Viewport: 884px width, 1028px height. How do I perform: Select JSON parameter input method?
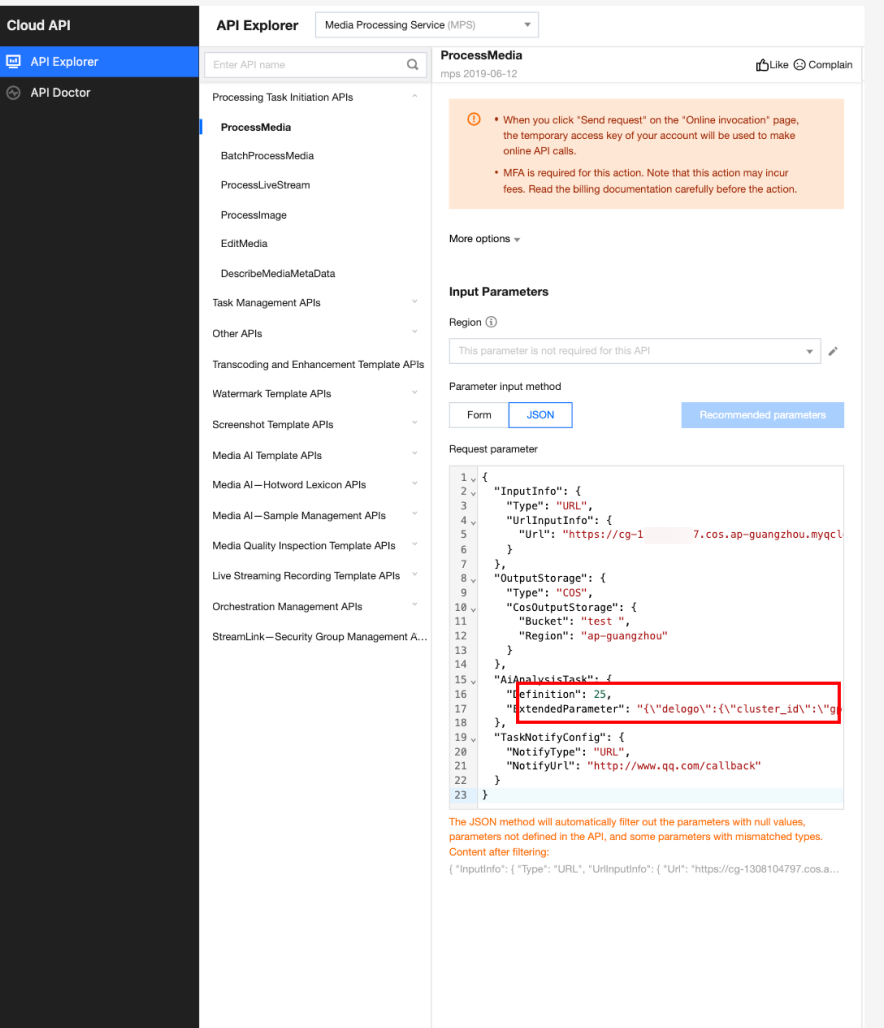[x=540, y=415]
